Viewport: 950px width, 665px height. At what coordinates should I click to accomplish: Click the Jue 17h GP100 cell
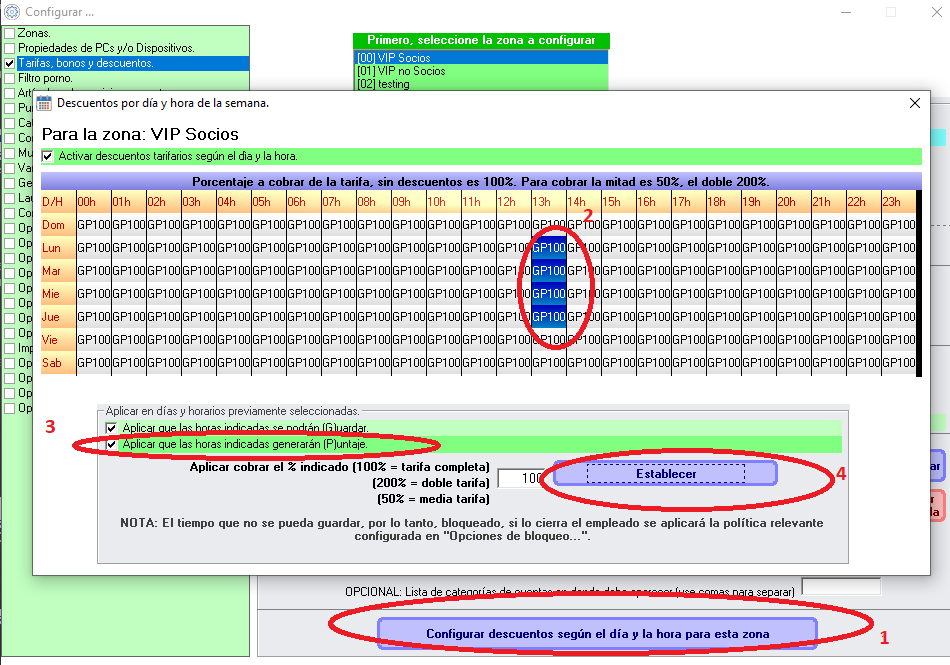[689, 317]
